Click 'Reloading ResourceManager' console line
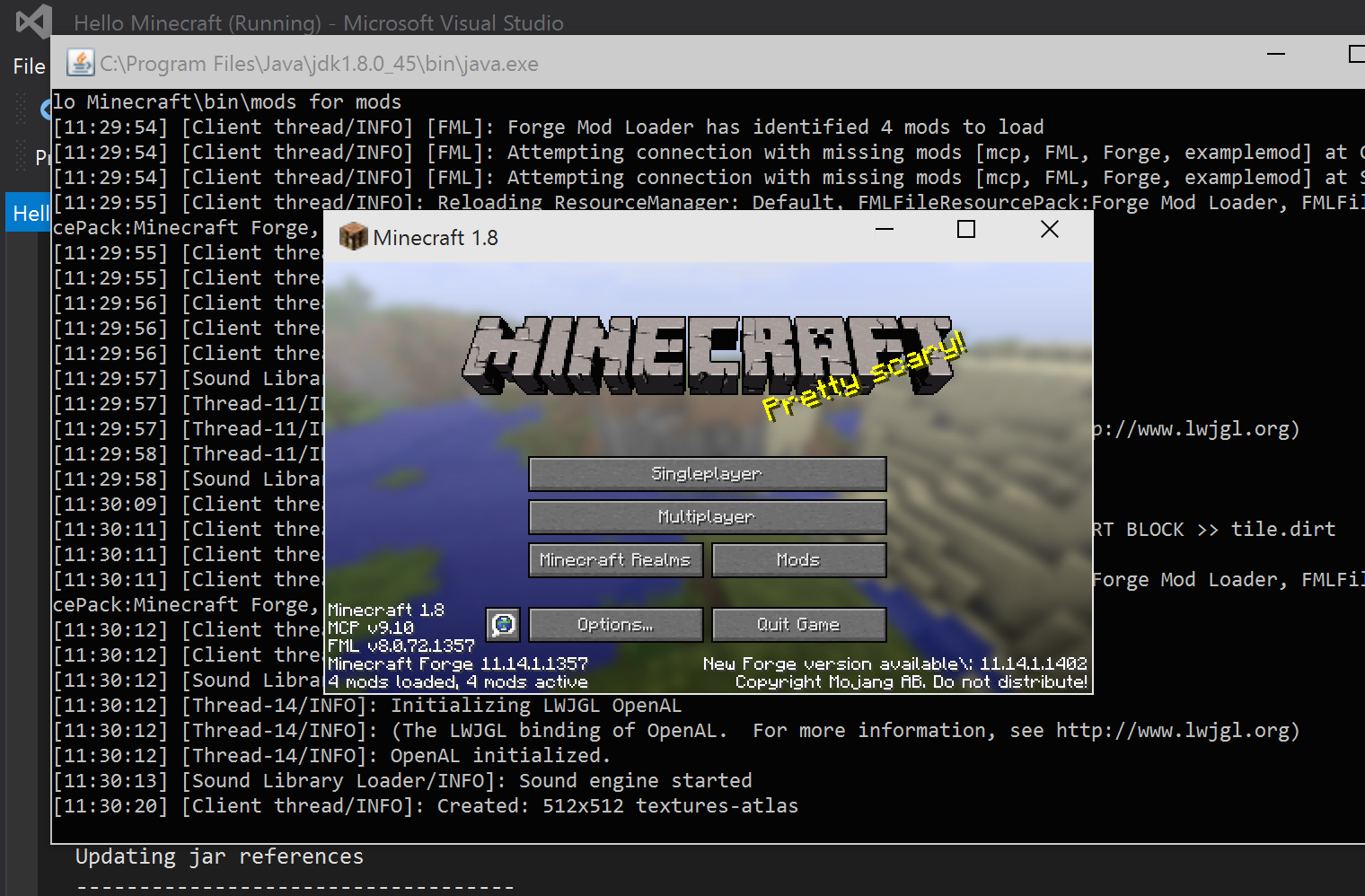The image size is (1365, 896). click(709, 203)
